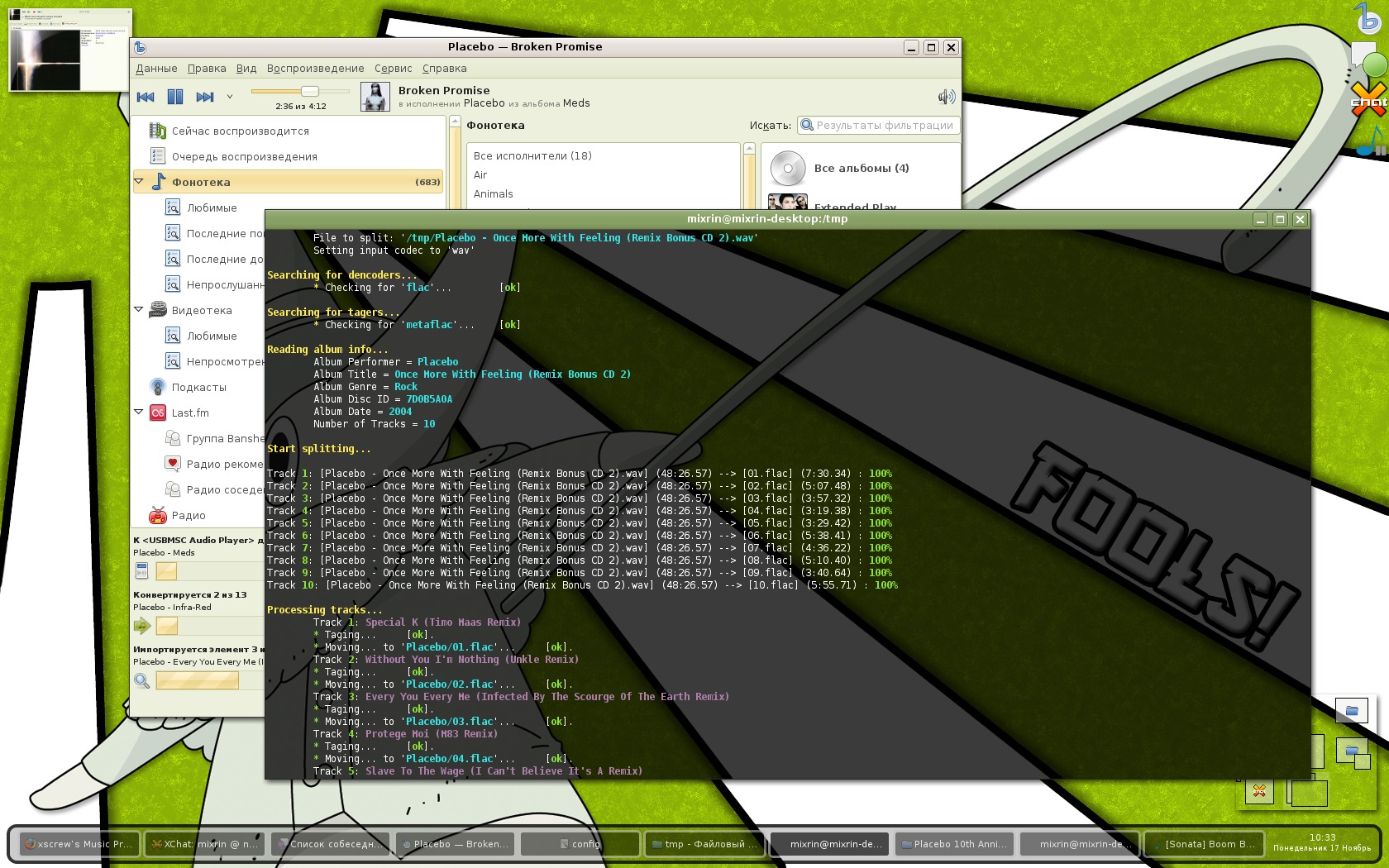Image resolution: width=1389 pixels, height=868 pixels.
Task: Click the Banshee window thumbnail in the top left
Action: tap(70, 50)
